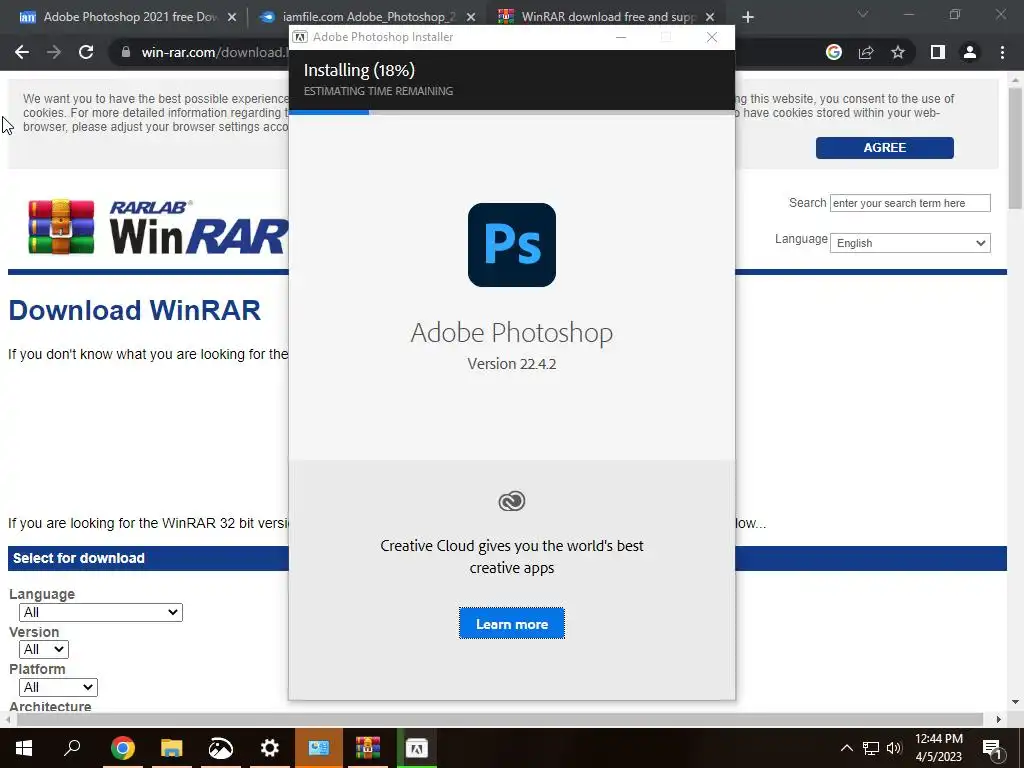Open Chrome side panel
This screenshot has width=1024, height=768.
937,52
